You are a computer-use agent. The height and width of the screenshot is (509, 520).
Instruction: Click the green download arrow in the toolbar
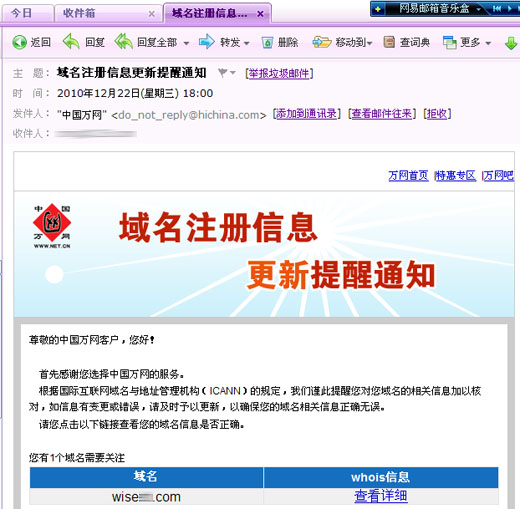point(511,43)
